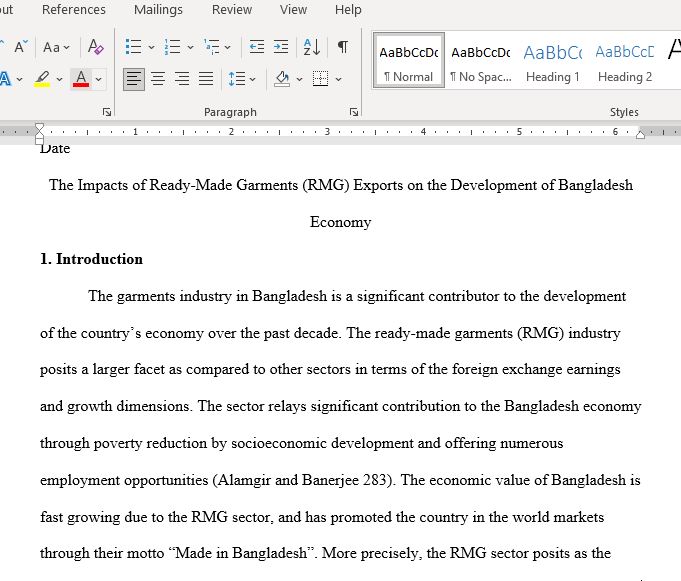Click the Bullets list icon
Viewport: 681px width, 581px height.
click(133, 47)
